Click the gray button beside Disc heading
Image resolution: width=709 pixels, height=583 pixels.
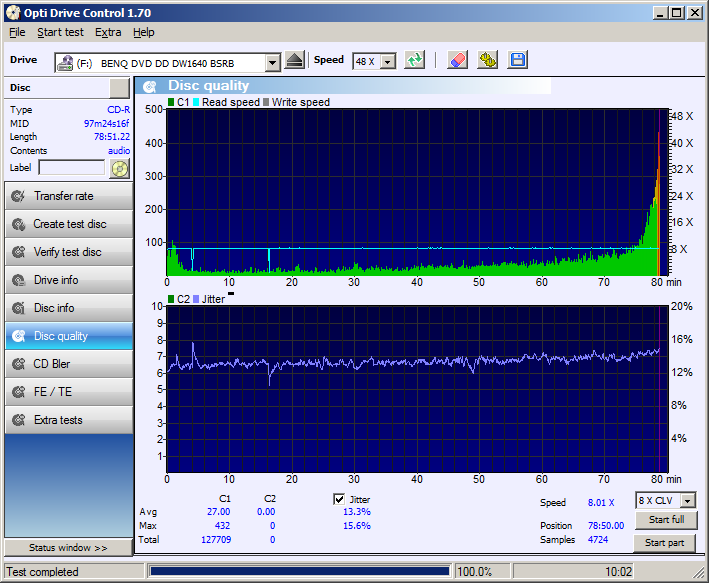tap(119, 88)
